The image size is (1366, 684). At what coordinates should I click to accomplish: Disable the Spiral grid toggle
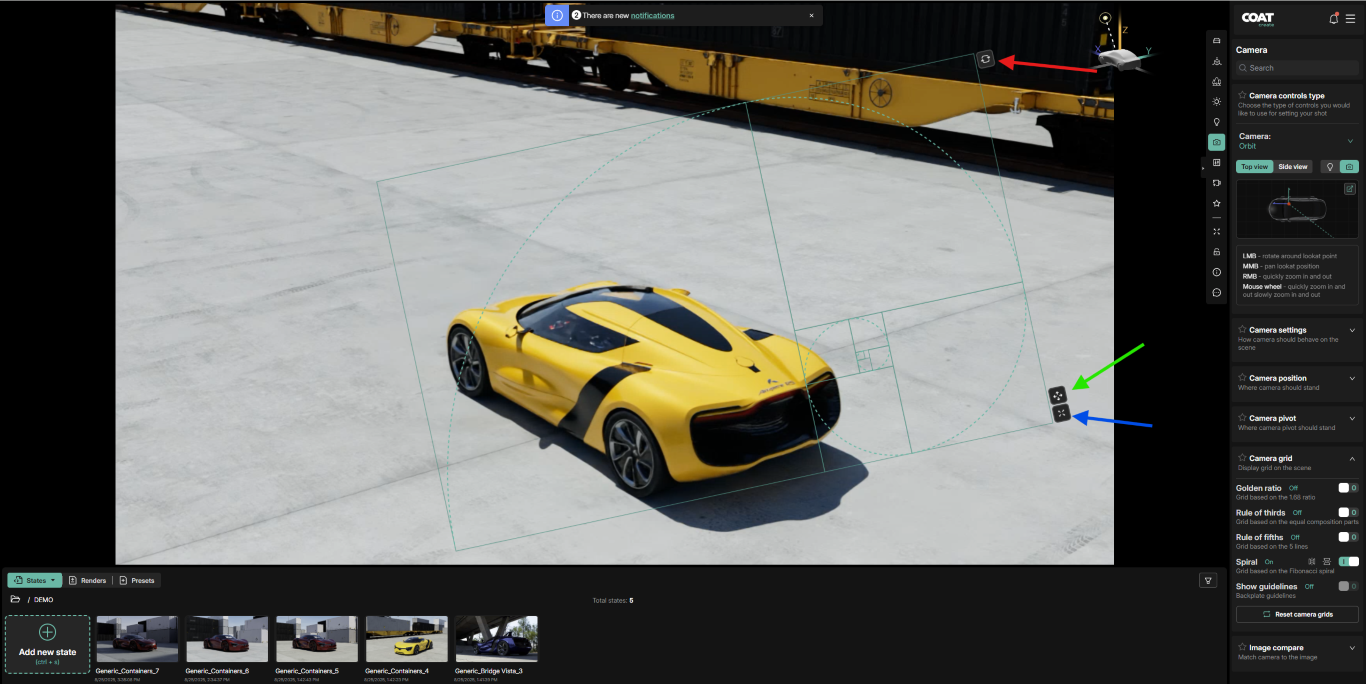pos(1348,562)
